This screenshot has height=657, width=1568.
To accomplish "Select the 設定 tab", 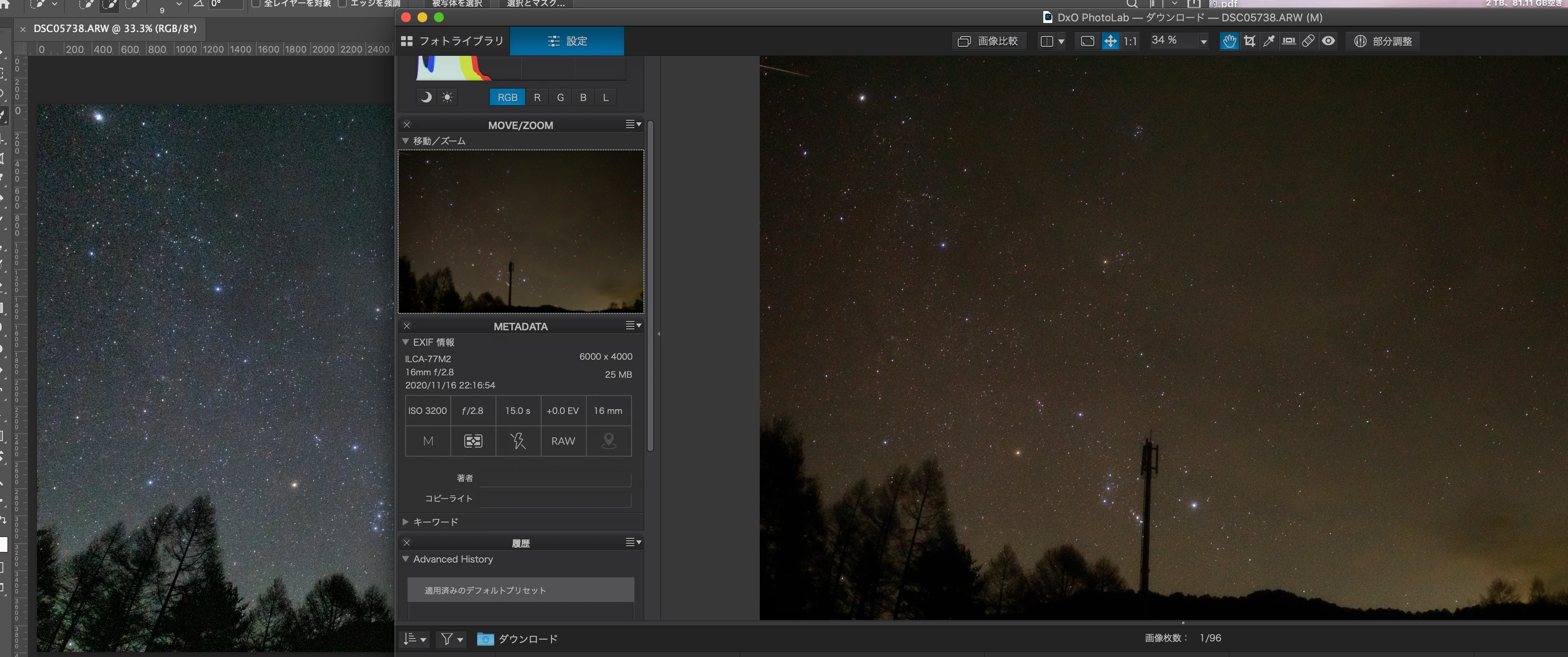I will coord(567,41).
